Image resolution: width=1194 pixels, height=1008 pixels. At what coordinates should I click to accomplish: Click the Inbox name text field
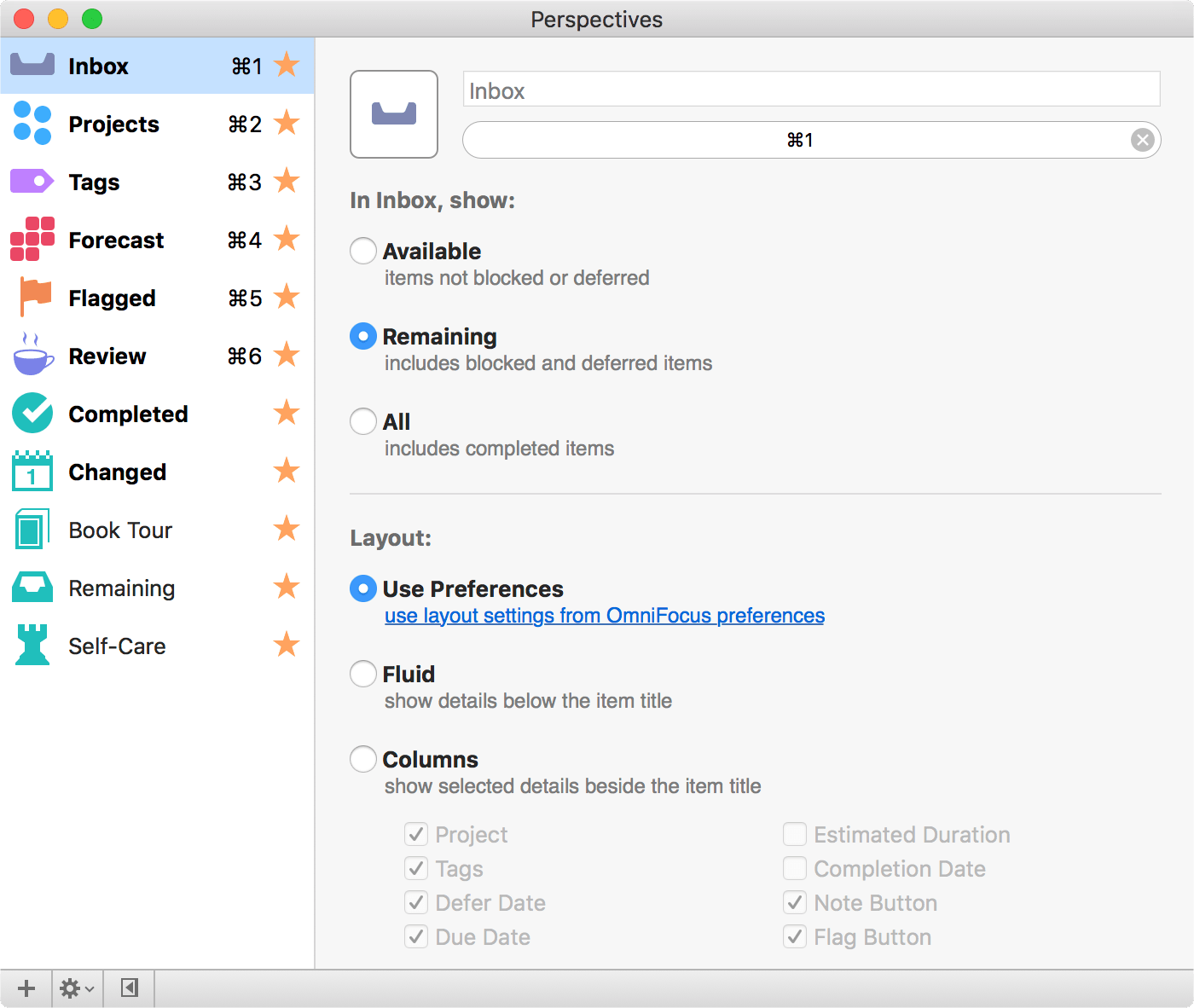pos(812,89)
